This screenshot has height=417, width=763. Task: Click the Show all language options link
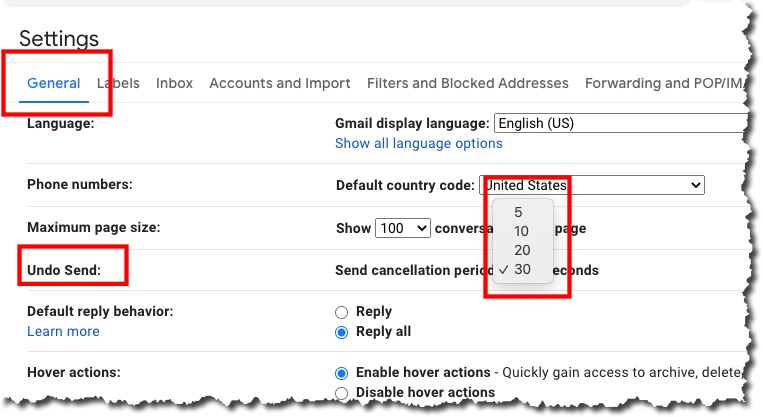[x=419, y=144]
